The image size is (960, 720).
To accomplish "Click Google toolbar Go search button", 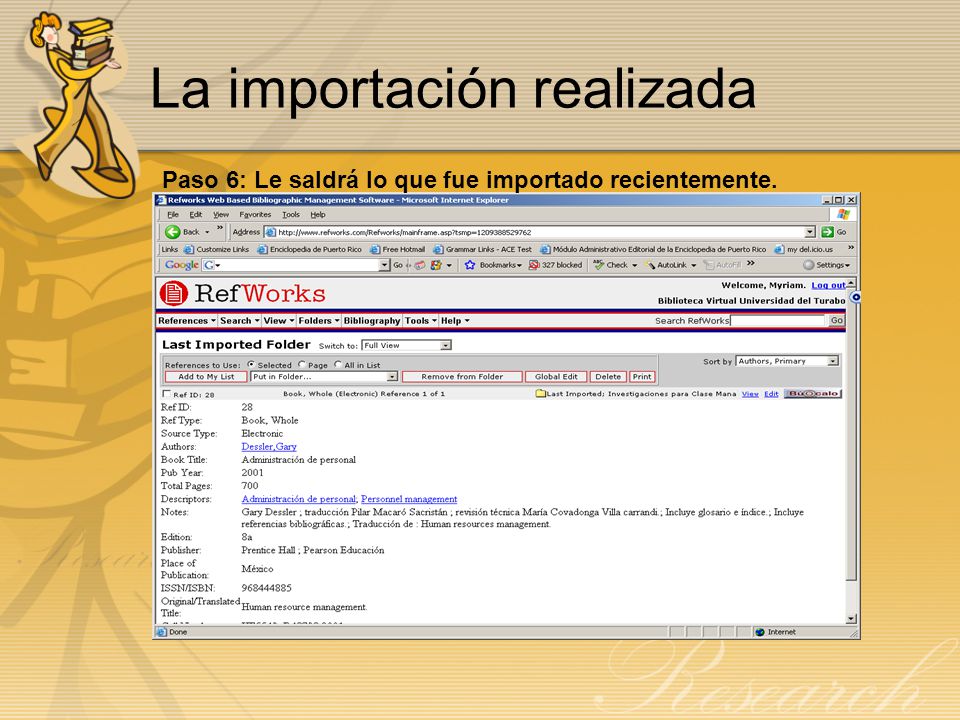I will [x=398, y=265].
